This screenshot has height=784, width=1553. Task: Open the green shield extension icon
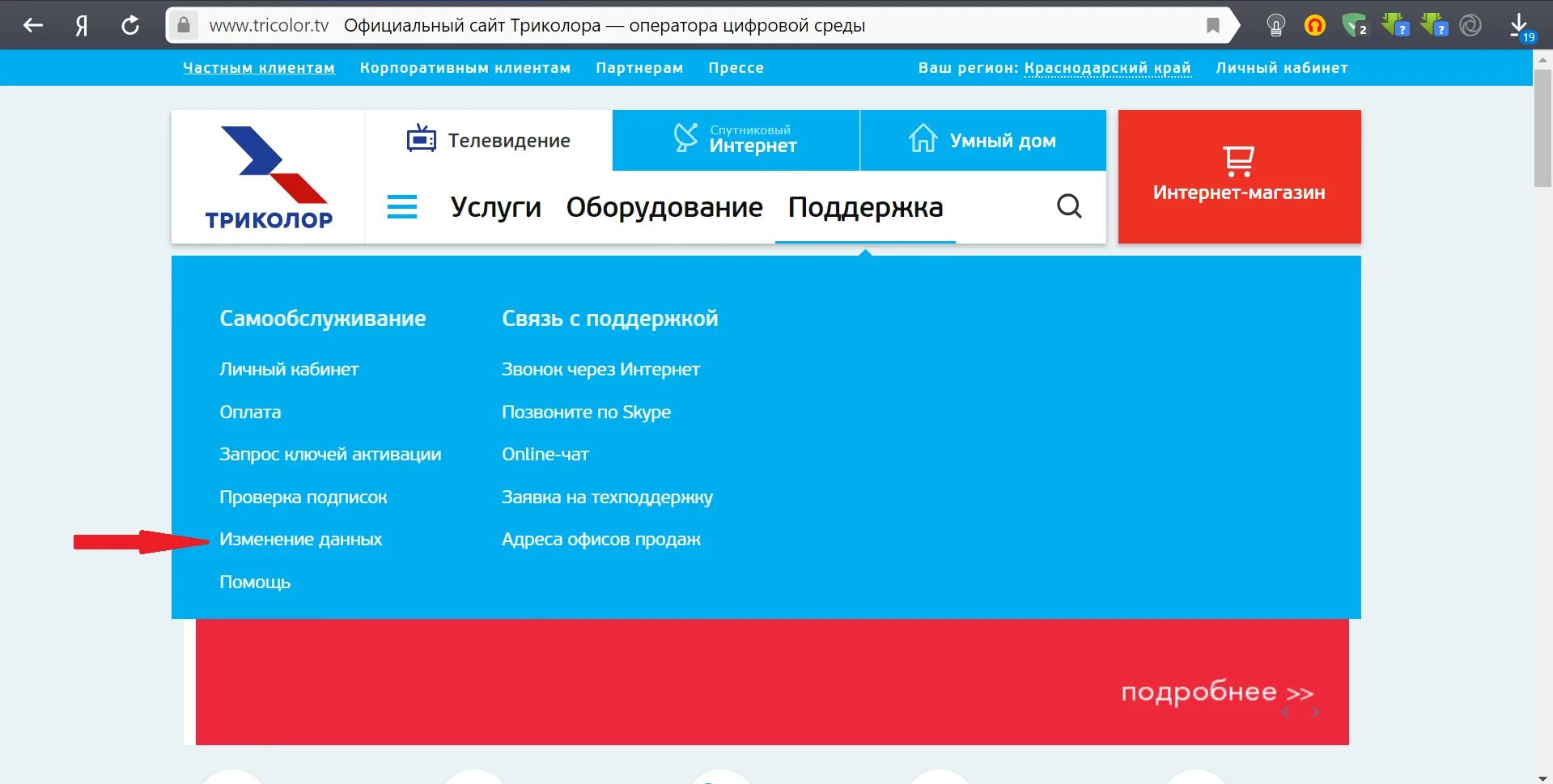tap(1354, 26)
